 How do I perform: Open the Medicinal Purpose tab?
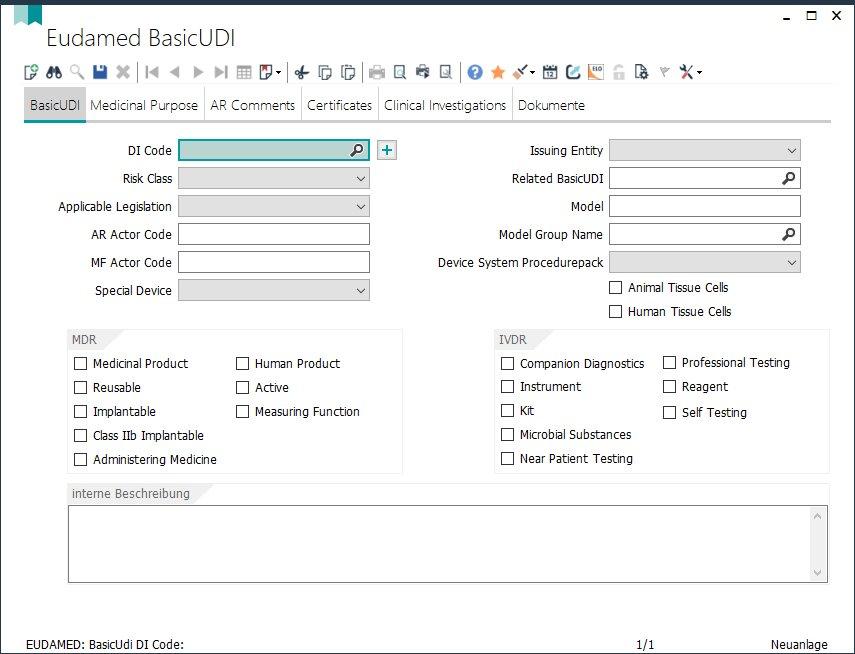144,105
